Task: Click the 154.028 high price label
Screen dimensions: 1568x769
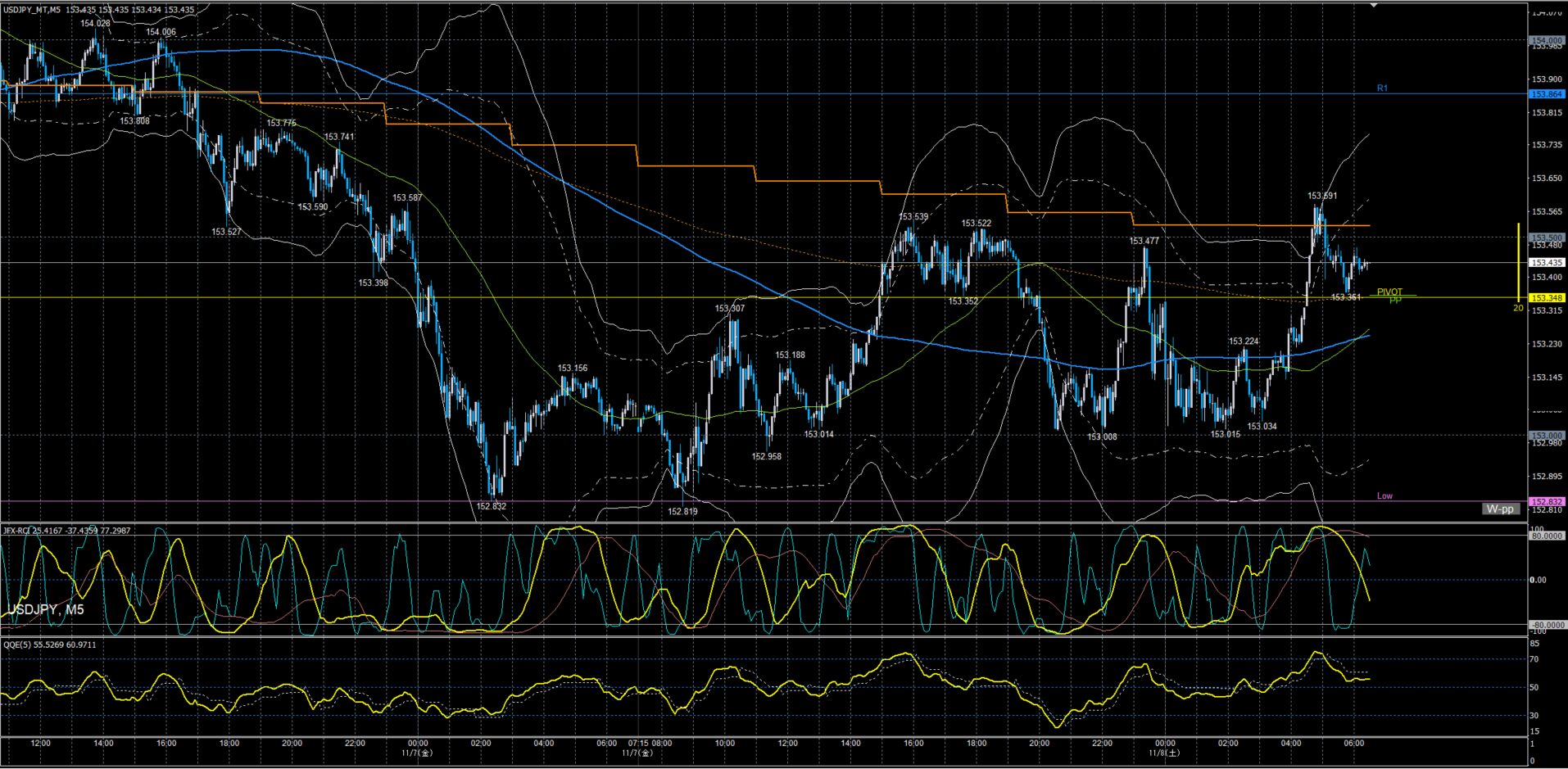Action: point(95,24)
